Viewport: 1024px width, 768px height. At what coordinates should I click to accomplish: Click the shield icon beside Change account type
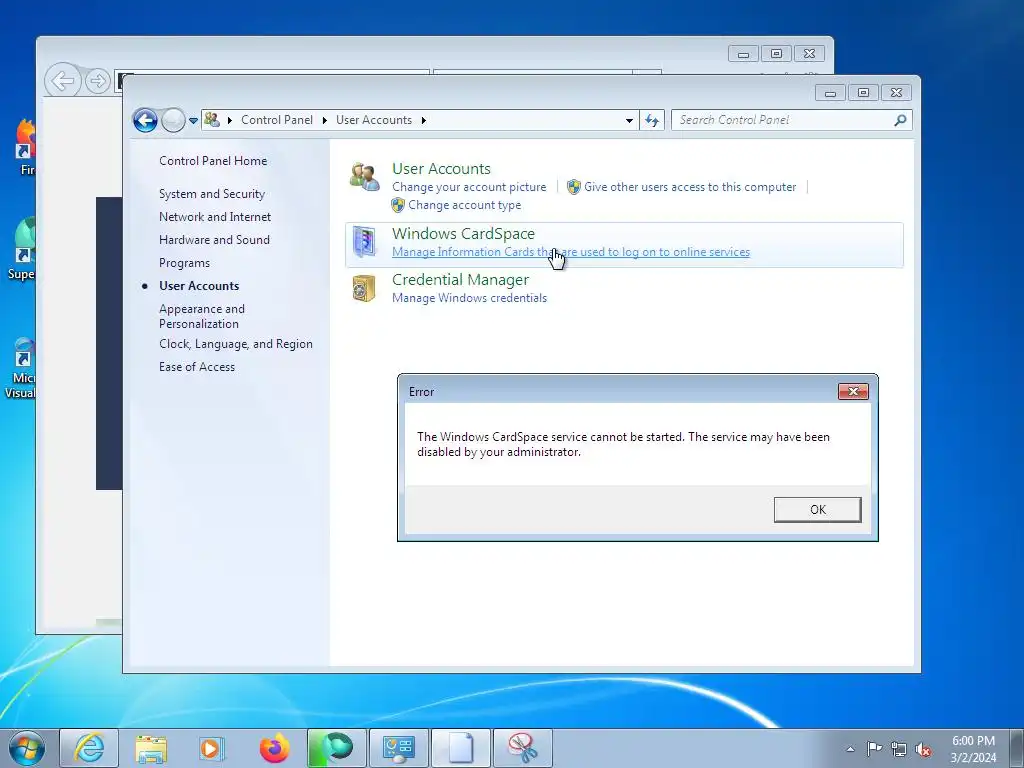click(398, 205)
